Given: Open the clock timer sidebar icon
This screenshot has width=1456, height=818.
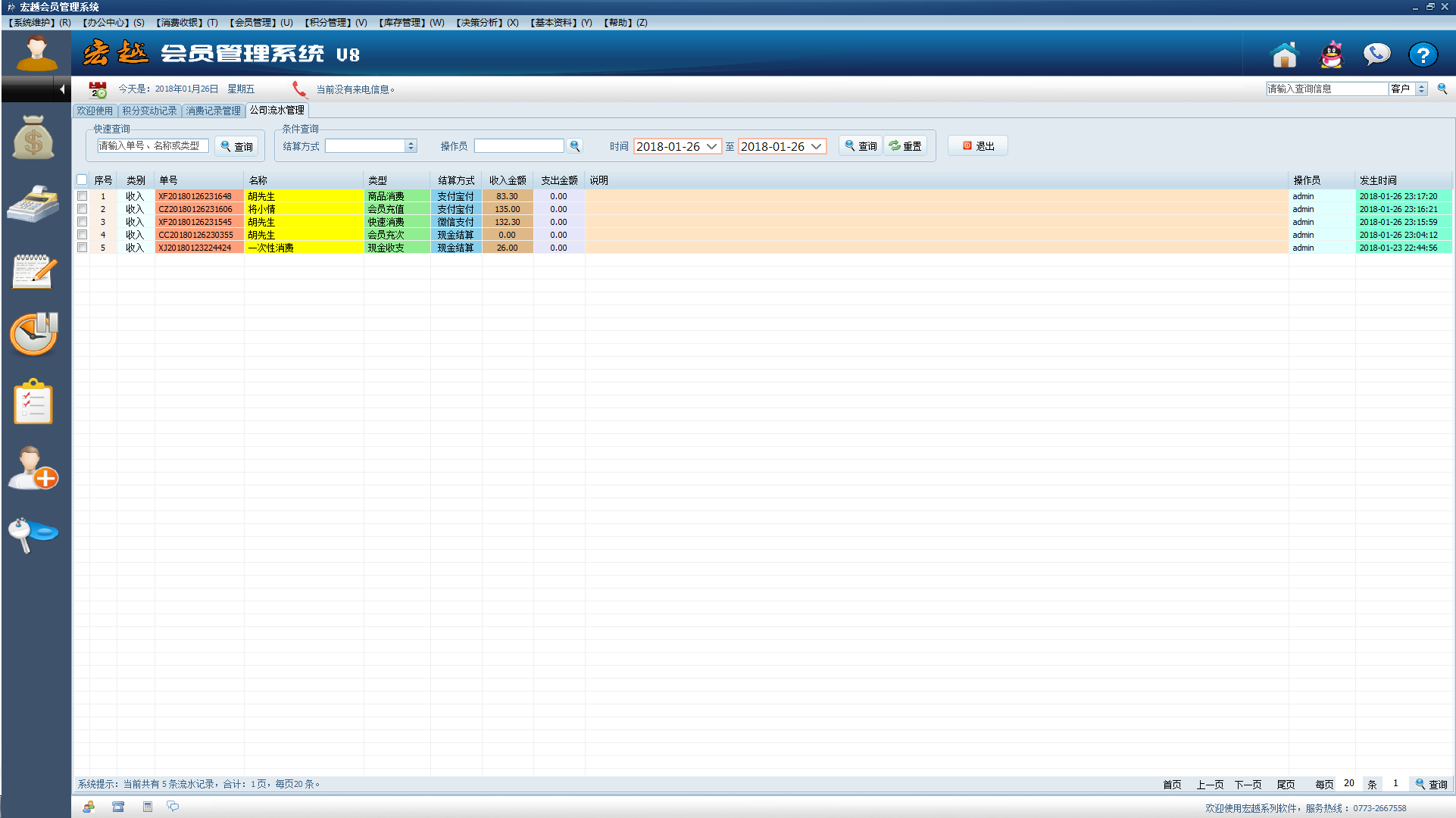Looking at the screenshot, I should coord(33,334).
